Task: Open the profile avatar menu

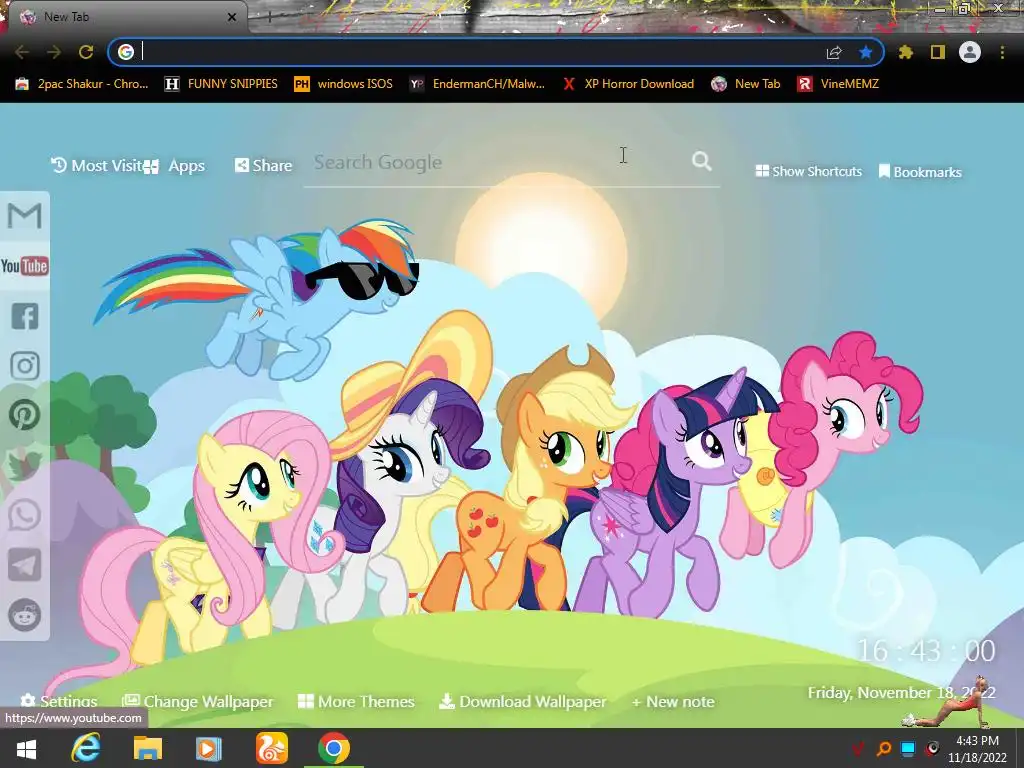Action: 970,52
